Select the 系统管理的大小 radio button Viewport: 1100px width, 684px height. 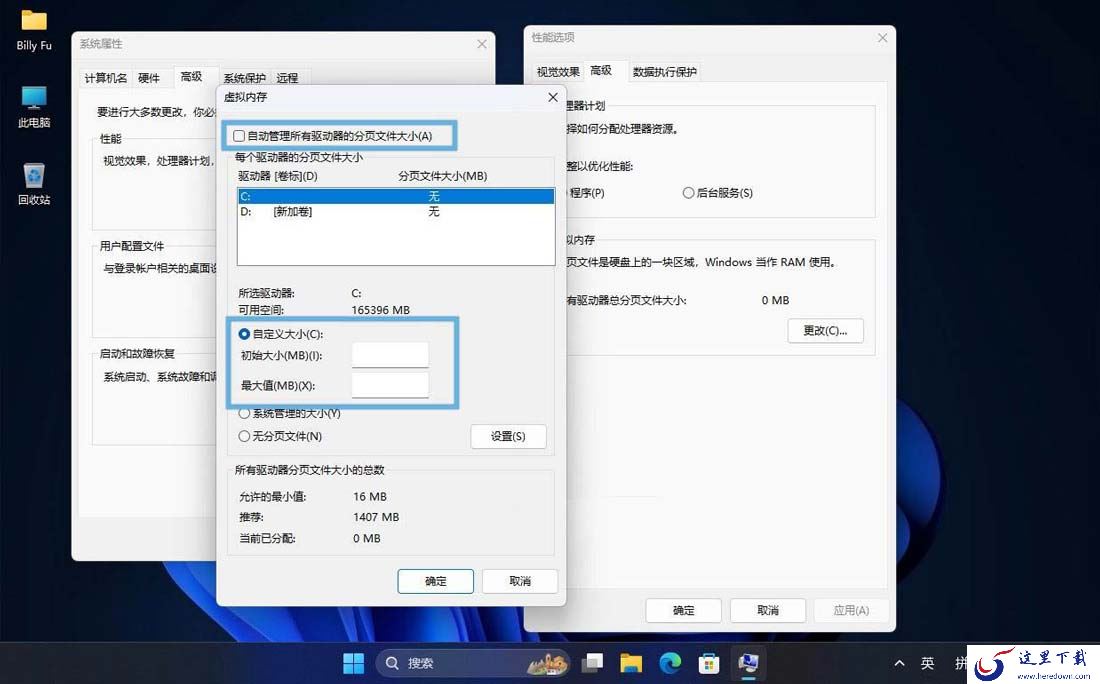tap(244, 414)
